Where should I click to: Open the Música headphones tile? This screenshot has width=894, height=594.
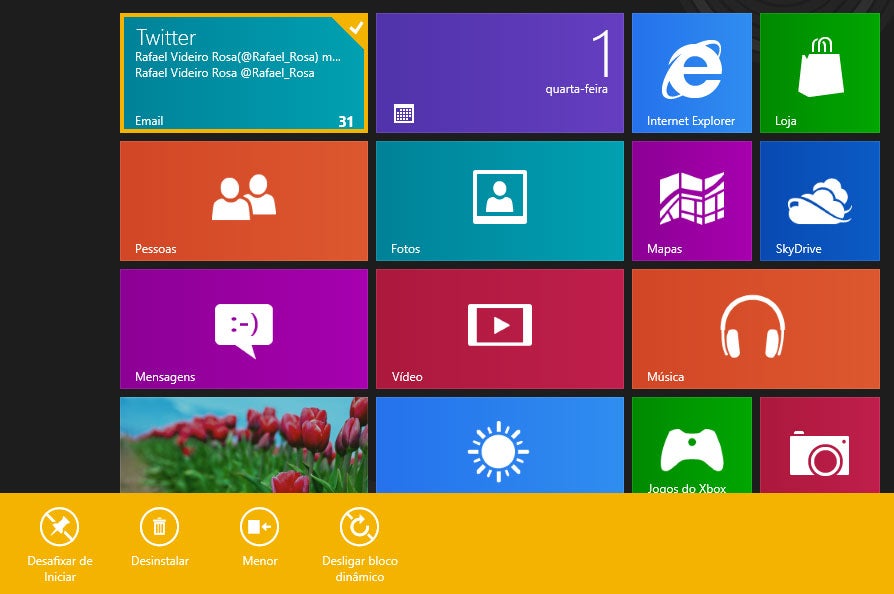(755, 329)
